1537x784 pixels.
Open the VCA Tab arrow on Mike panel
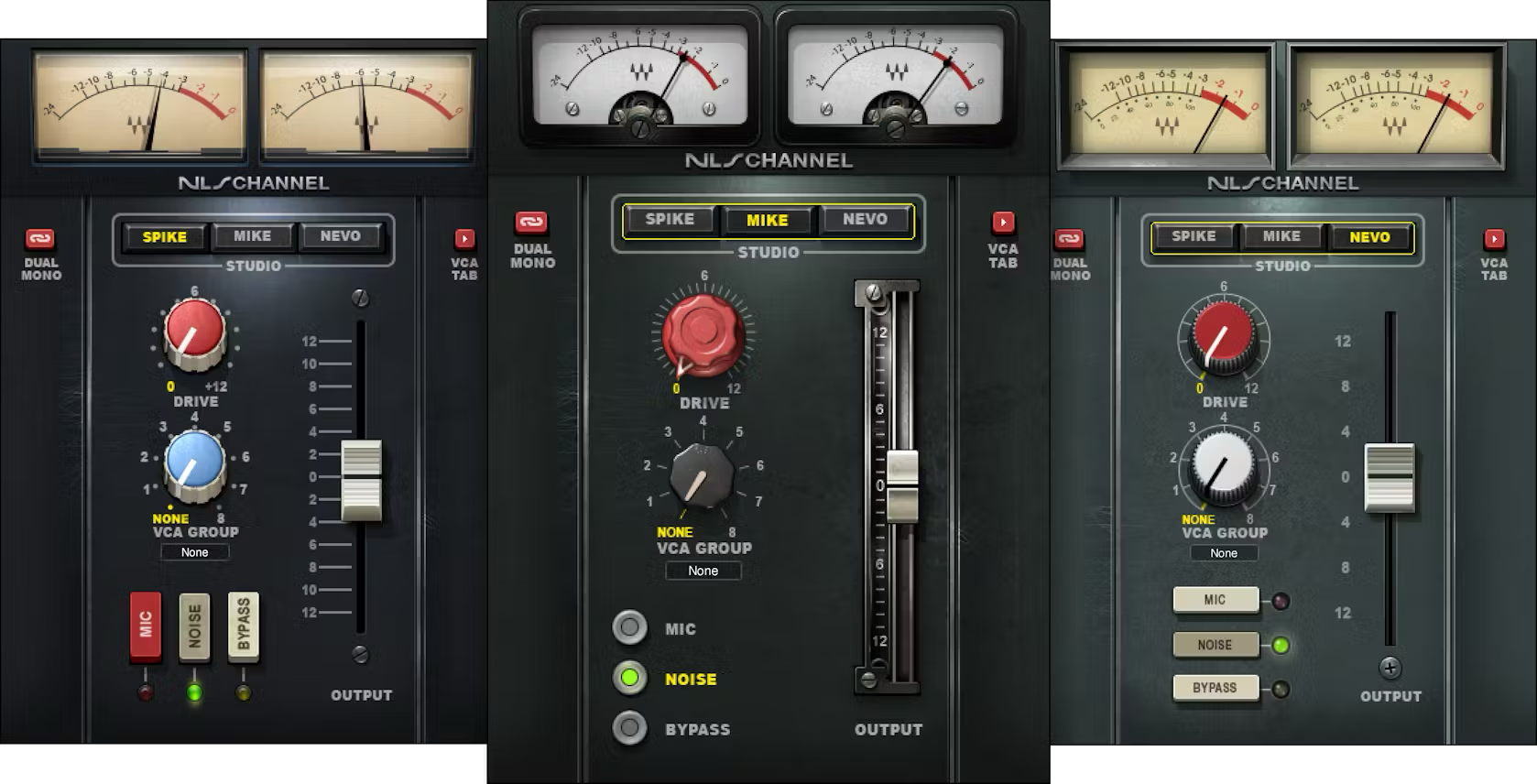pyautogui.click(x=1003, y=223)
